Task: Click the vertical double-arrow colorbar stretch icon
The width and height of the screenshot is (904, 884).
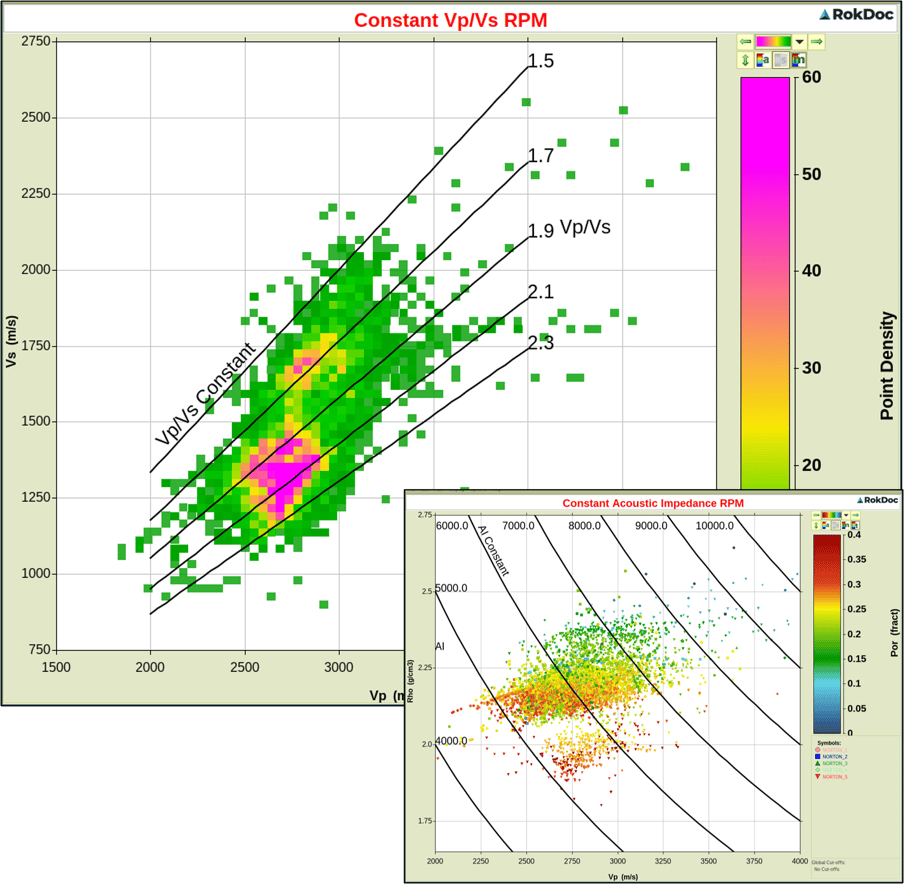Action: [x=746, y=60]
